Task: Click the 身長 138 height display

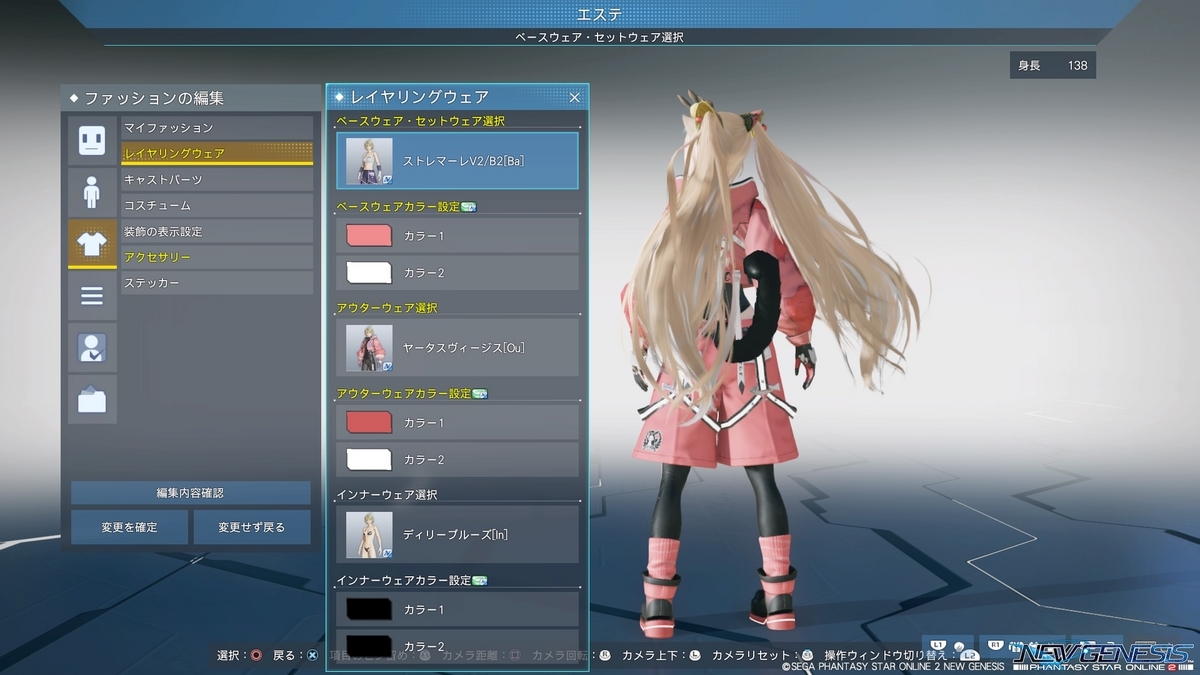Action: (x=1052, y=66)
